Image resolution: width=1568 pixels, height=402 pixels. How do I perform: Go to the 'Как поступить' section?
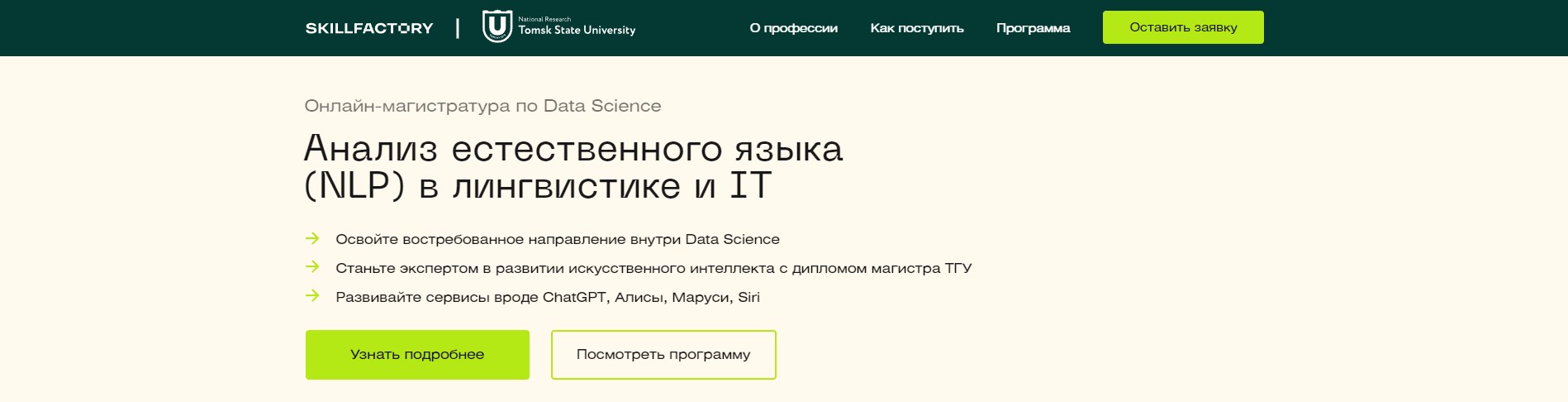coord(917,28)
